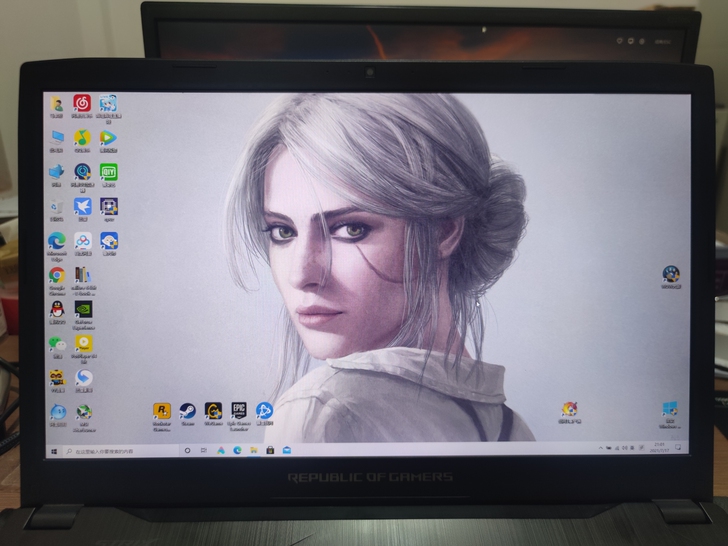Launch Xunlei blue bird shortcut
This screenshot has height=546, width=728.
pos(82,207)
